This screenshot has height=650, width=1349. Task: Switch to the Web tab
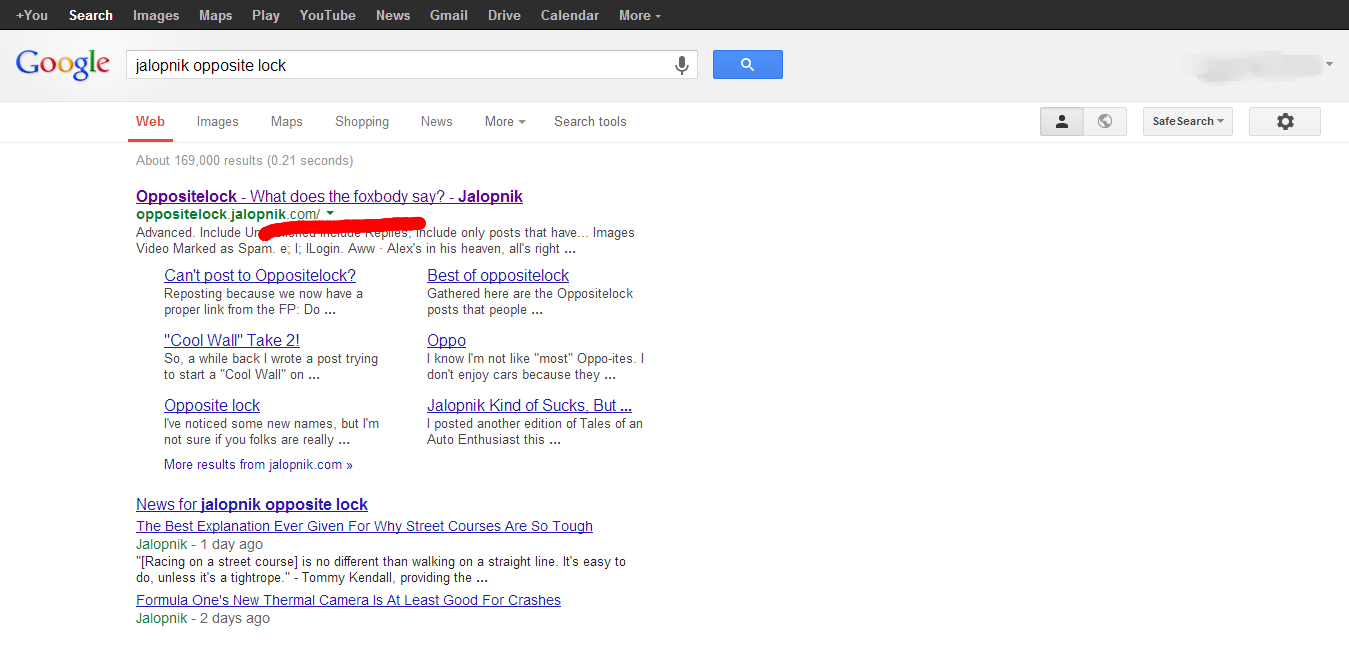(x=150, y=122)
